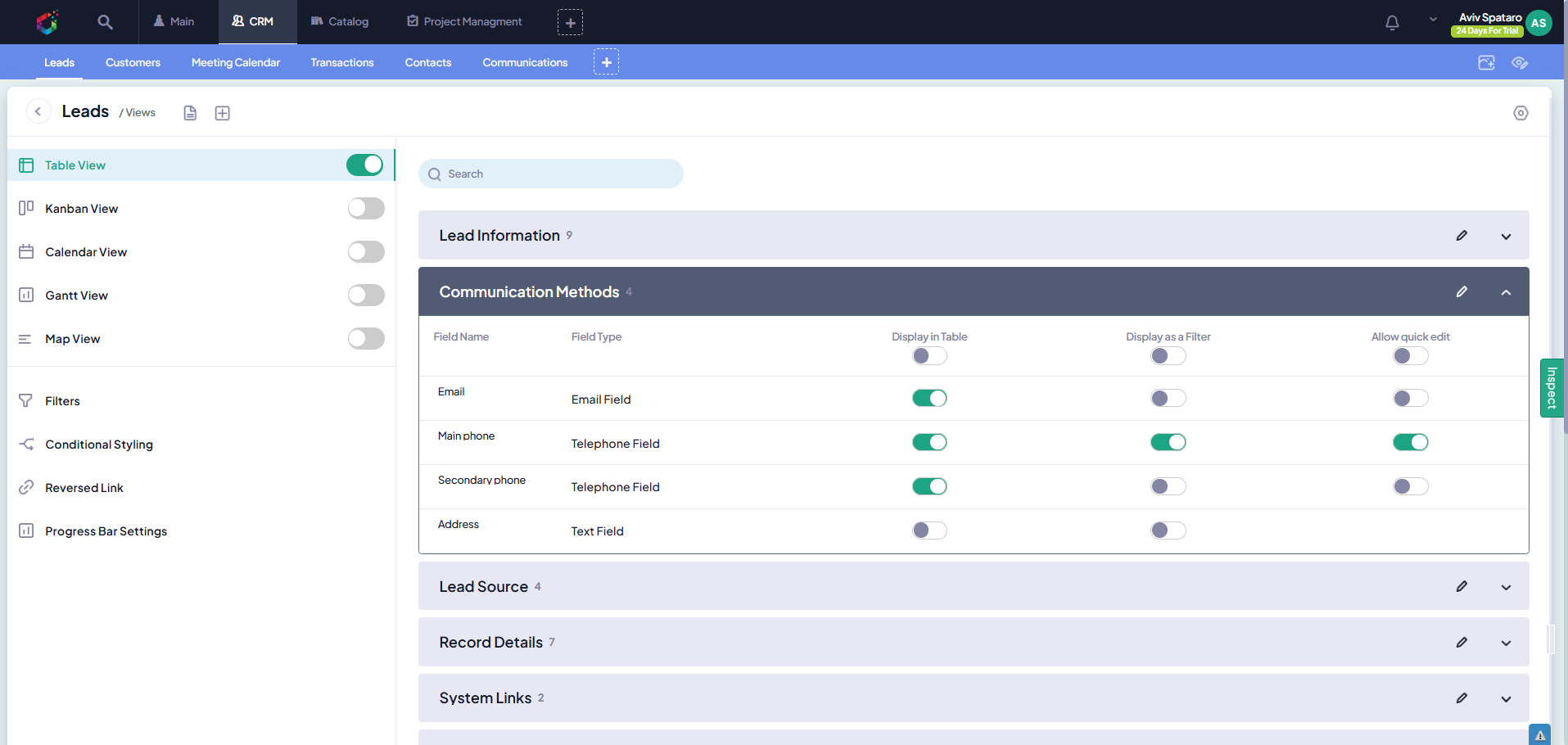Screen dimensions: 1568x745
Task: Expand the Record Details section chevron
Action: (1506, 643)
